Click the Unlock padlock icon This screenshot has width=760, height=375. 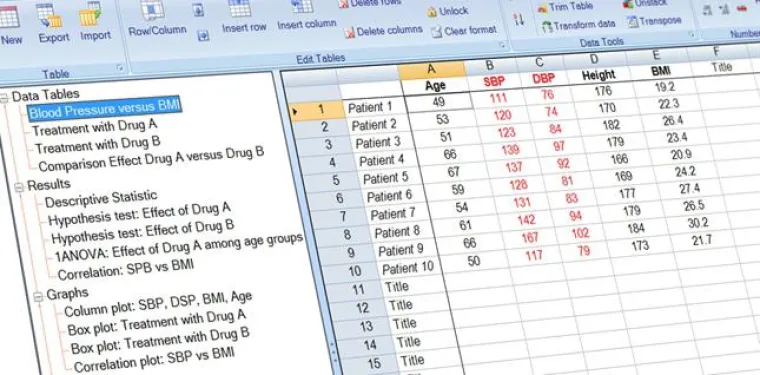click(432, 12)
